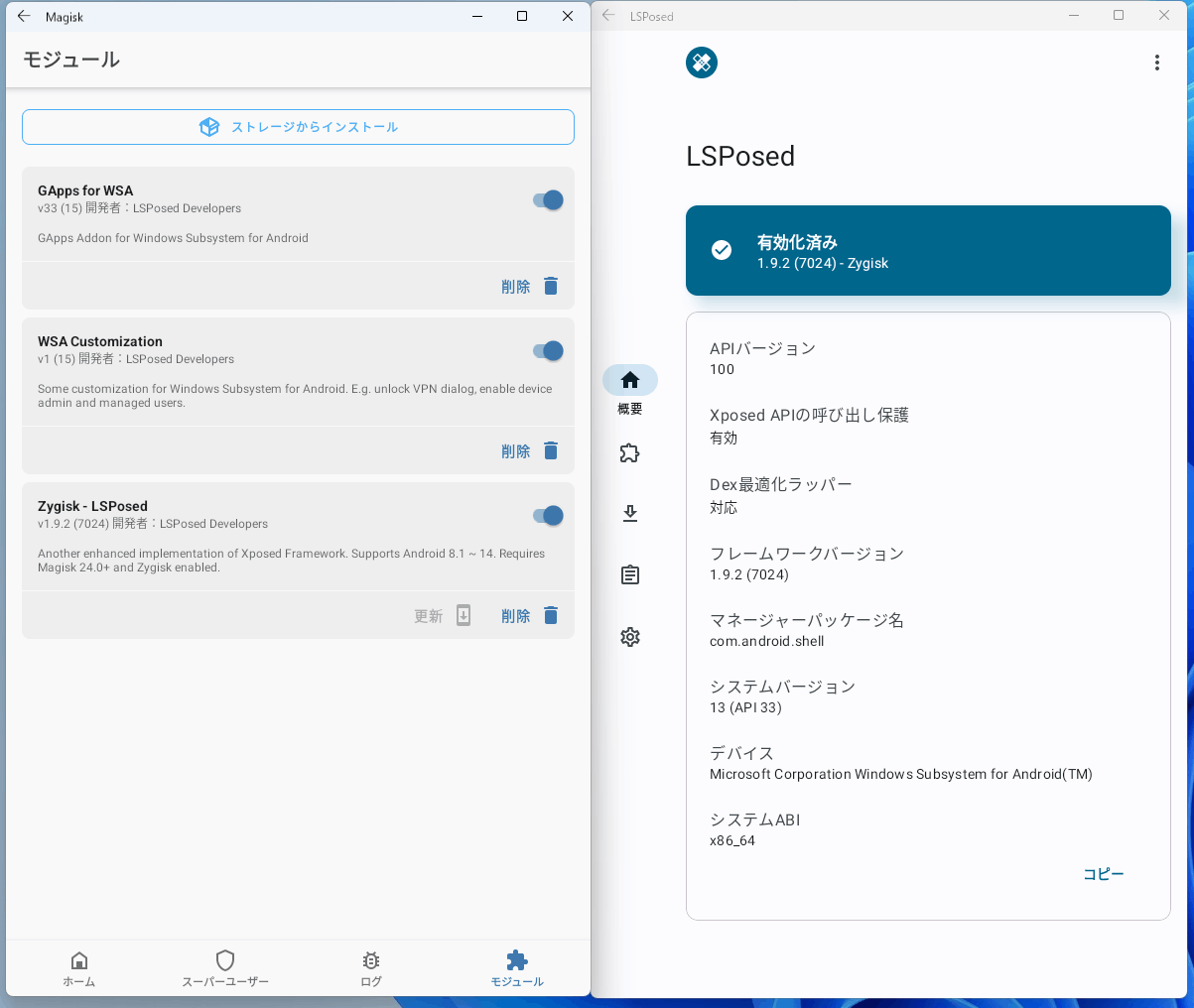Image resolution: width=1194 pixels, height=1008 pixels.
Task: Click the com.android.shell package name
Action: 767,641
